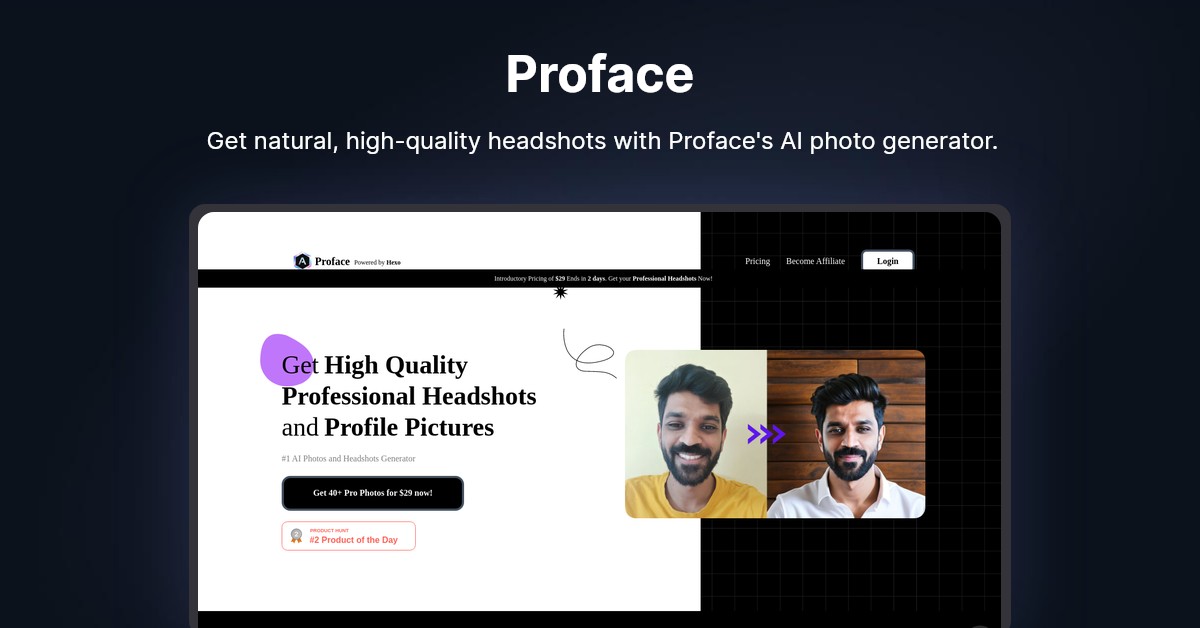The width and height of the screenshot is (1200, 628).
Task: Click the purple triple-arrow icon between photos
Action: pos(766,434)
